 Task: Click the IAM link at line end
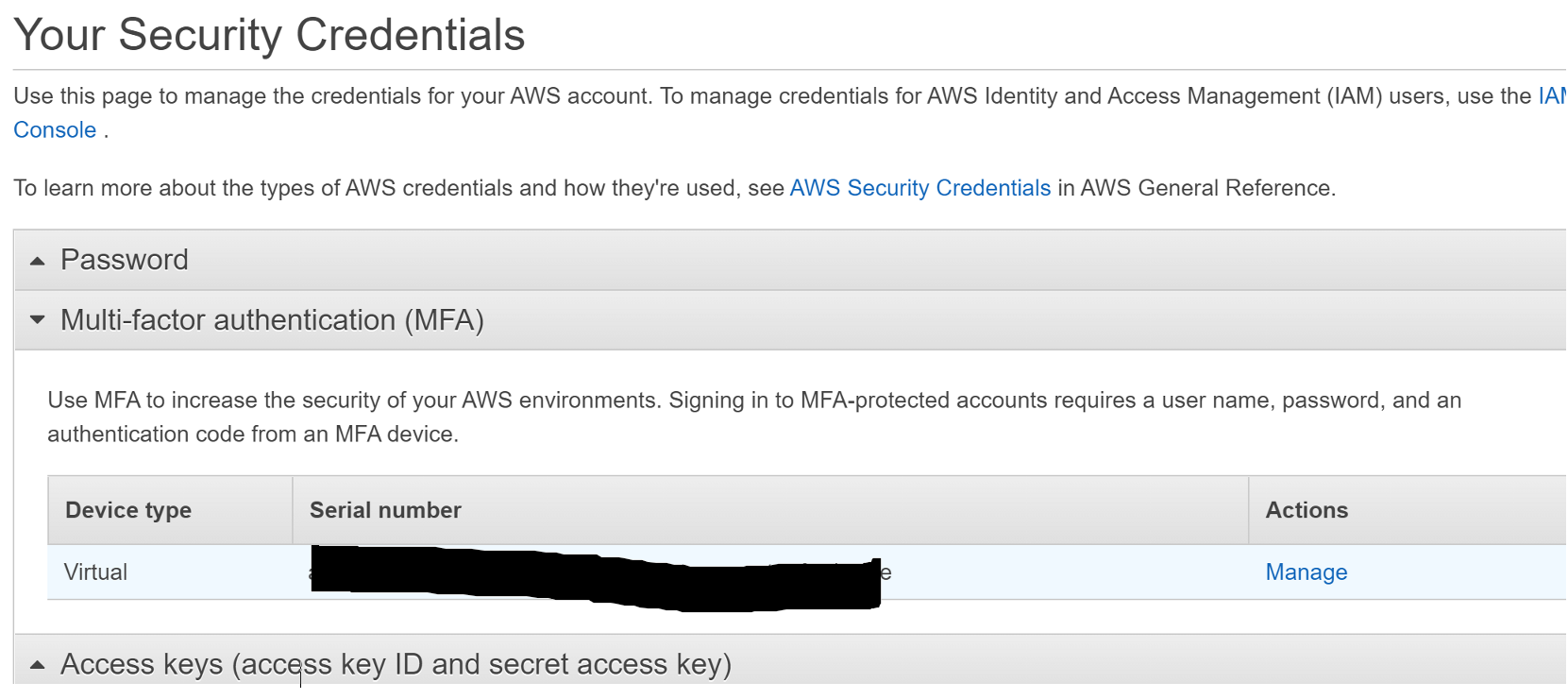coord(1553,96)
